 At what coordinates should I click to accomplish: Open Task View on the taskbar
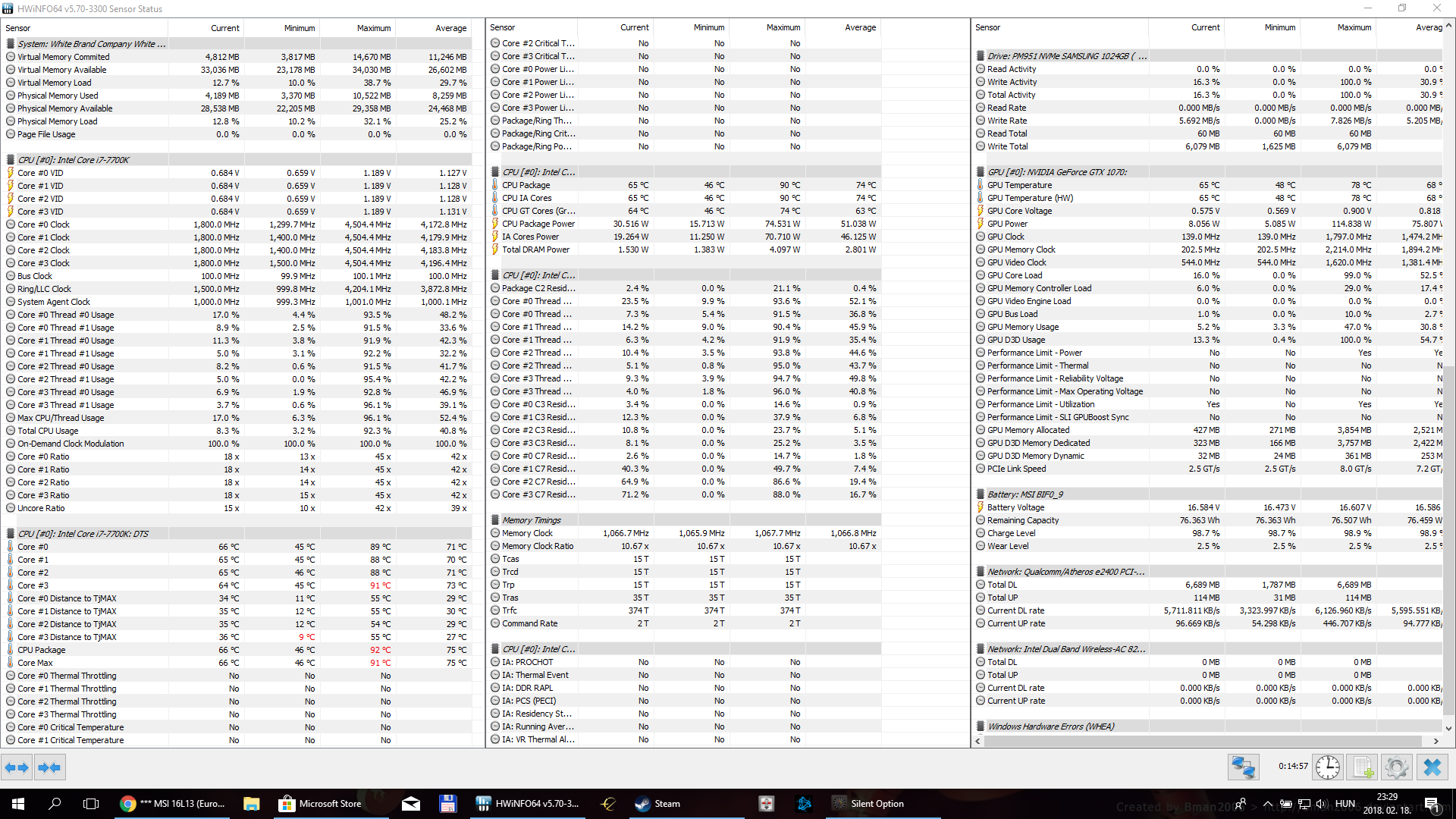click(x=91, y=804)
